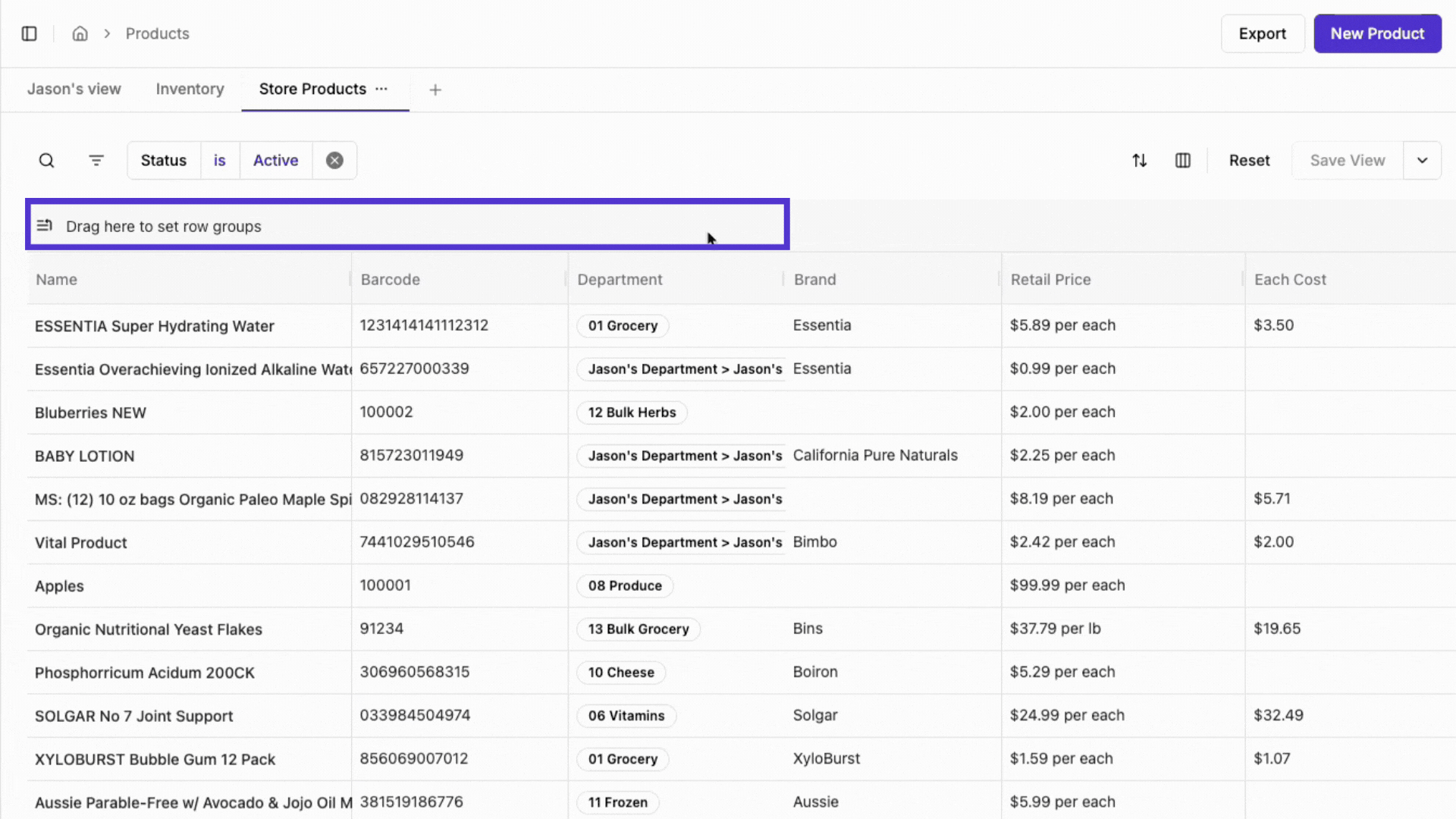Switch to the Inventory tab
This screenshot has width=1456, height=819.
point(190,89)
